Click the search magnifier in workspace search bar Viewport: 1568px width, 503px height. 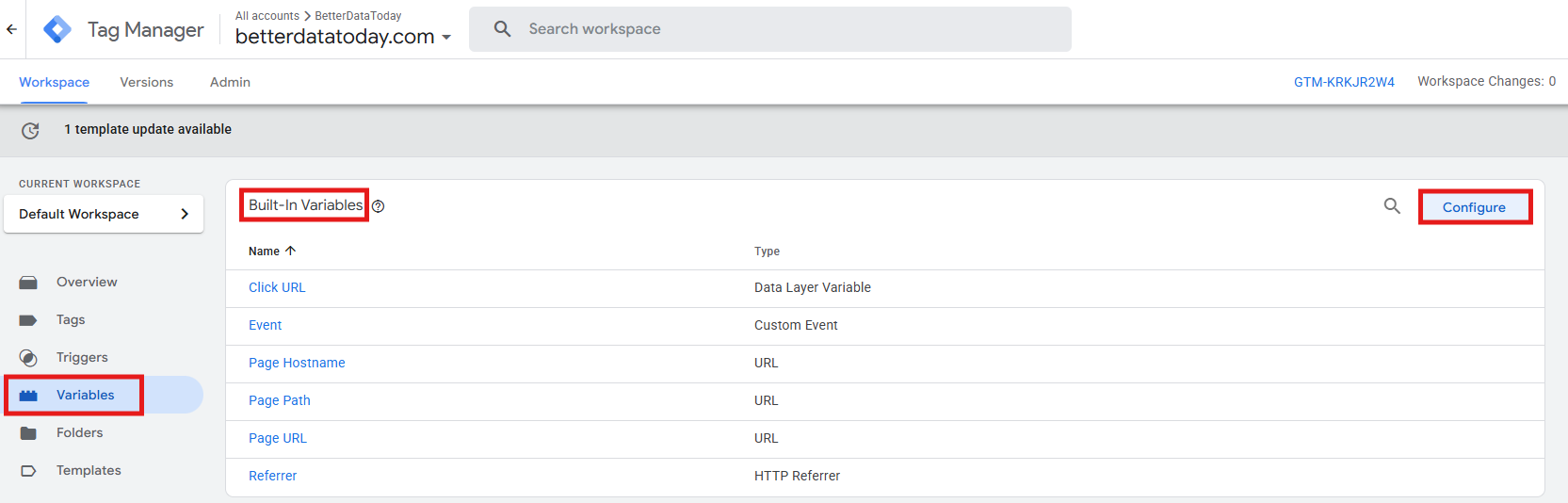point(503,29)
